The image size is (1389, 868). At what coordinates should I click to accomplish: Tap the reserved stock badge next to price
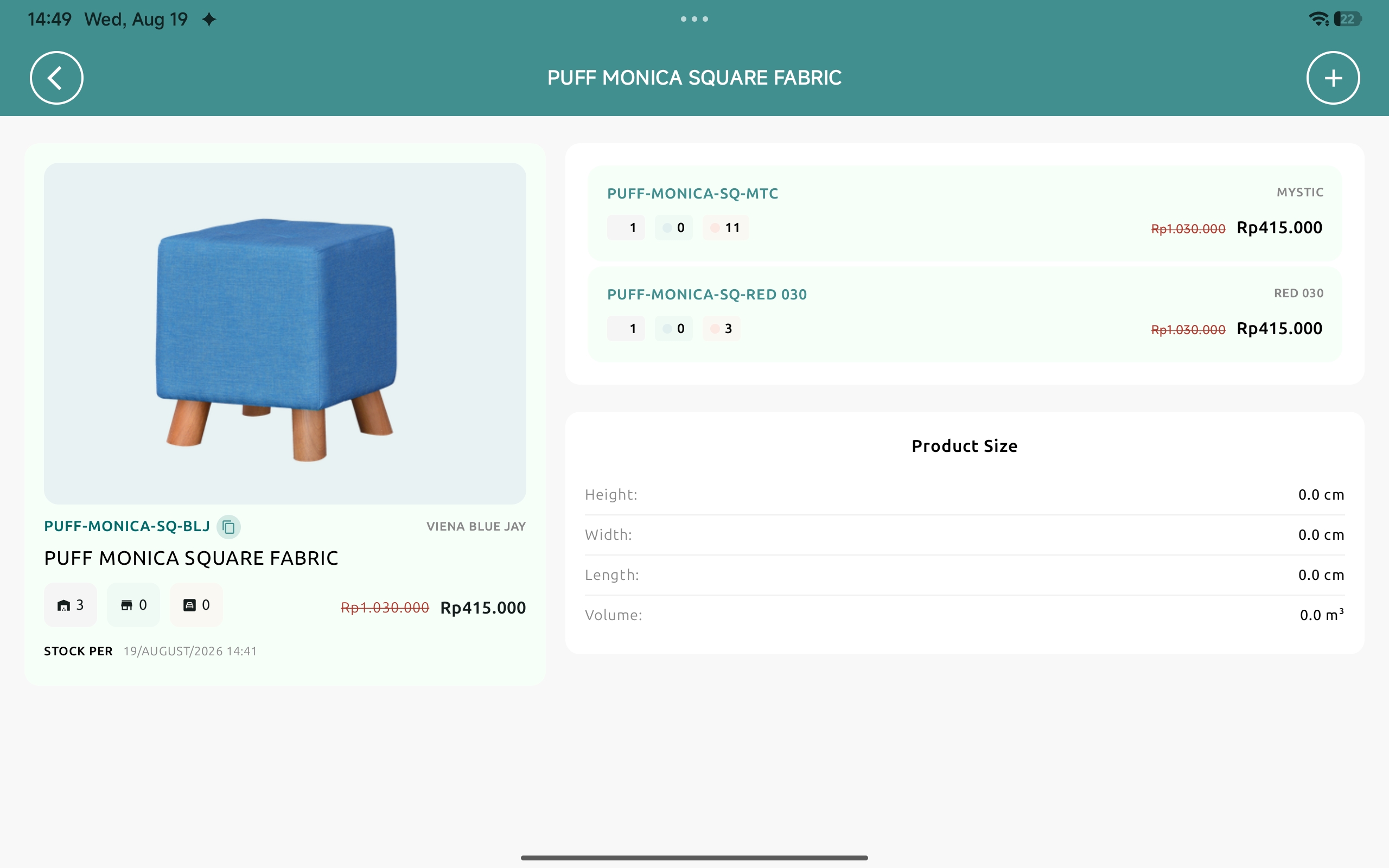click(196, 604)
